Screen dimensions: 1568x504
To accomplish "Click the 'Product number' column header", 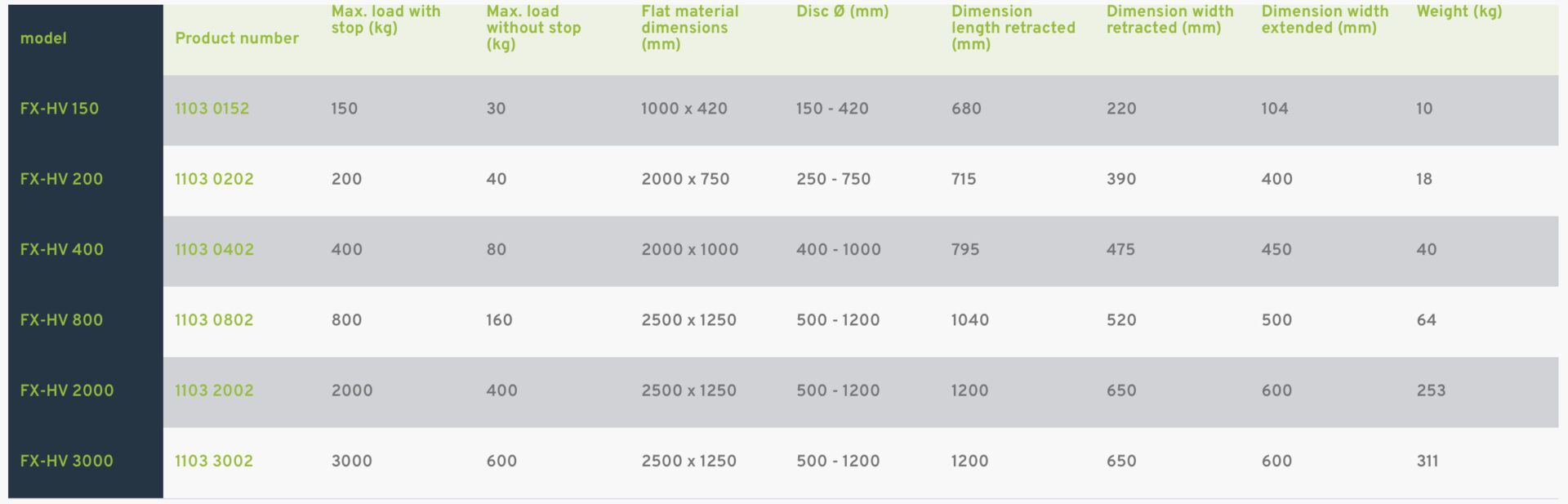I will coord(237,38).
